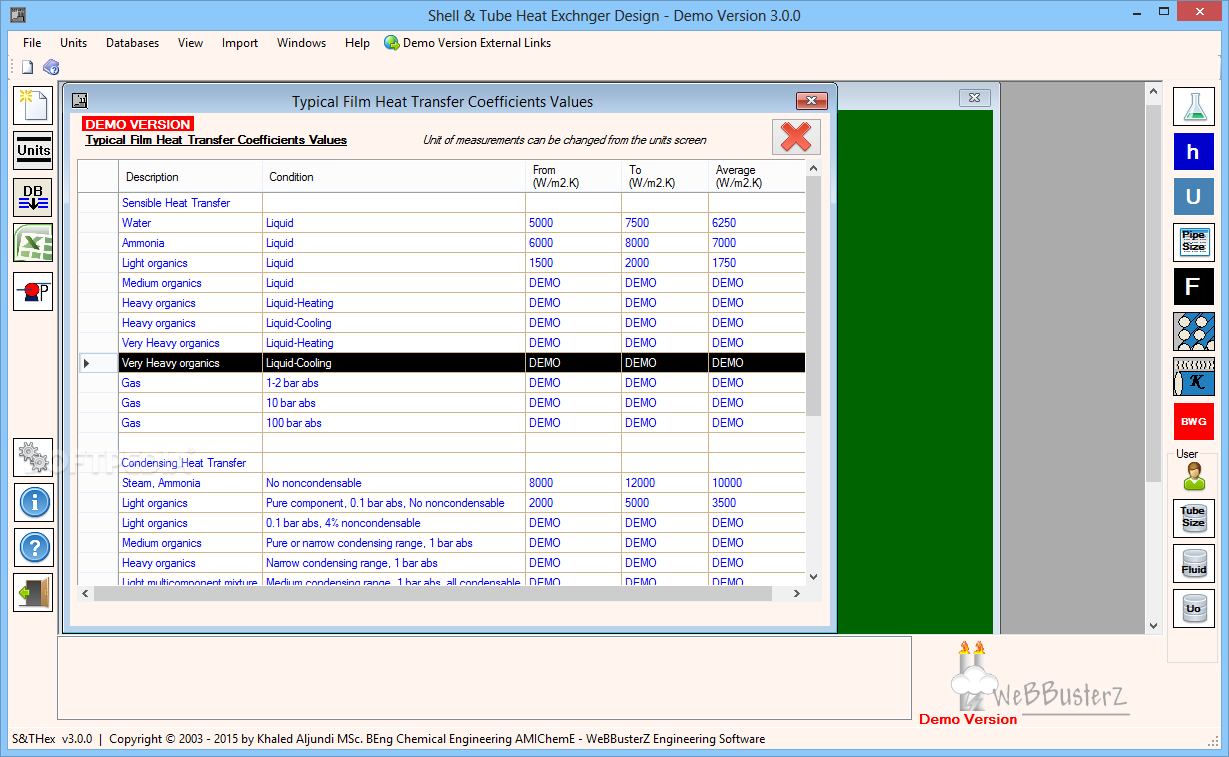The height and width of the screenshot is (757, 1229).
Task: Select the Ammonia row description cell
Action: point(190,243)
